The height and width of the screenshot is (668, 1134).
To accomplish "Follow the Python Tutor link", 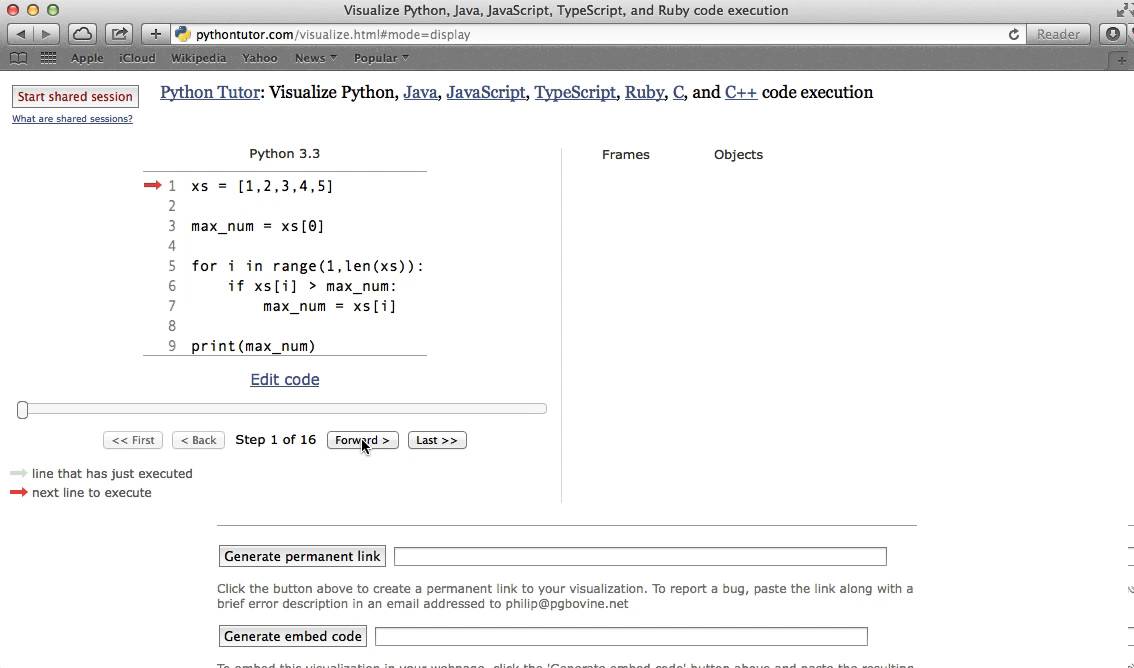I will 210,93.
